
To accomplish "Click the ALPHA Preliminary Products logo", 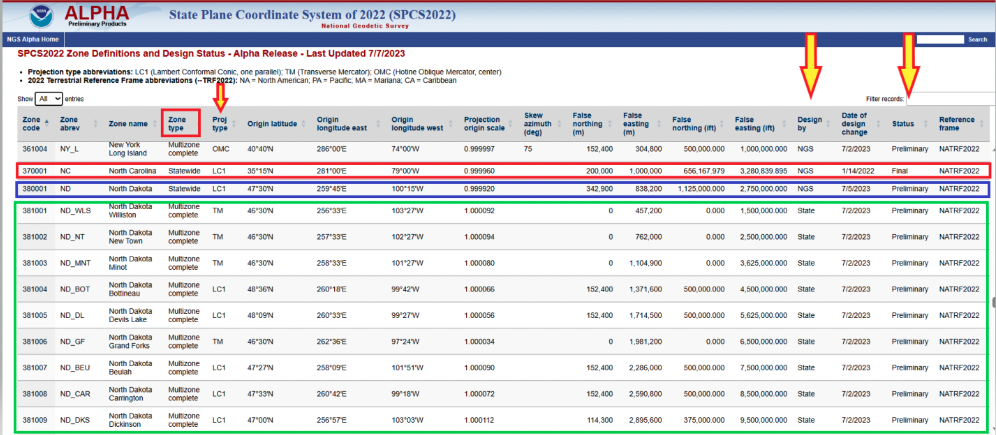I will [95, 15].
